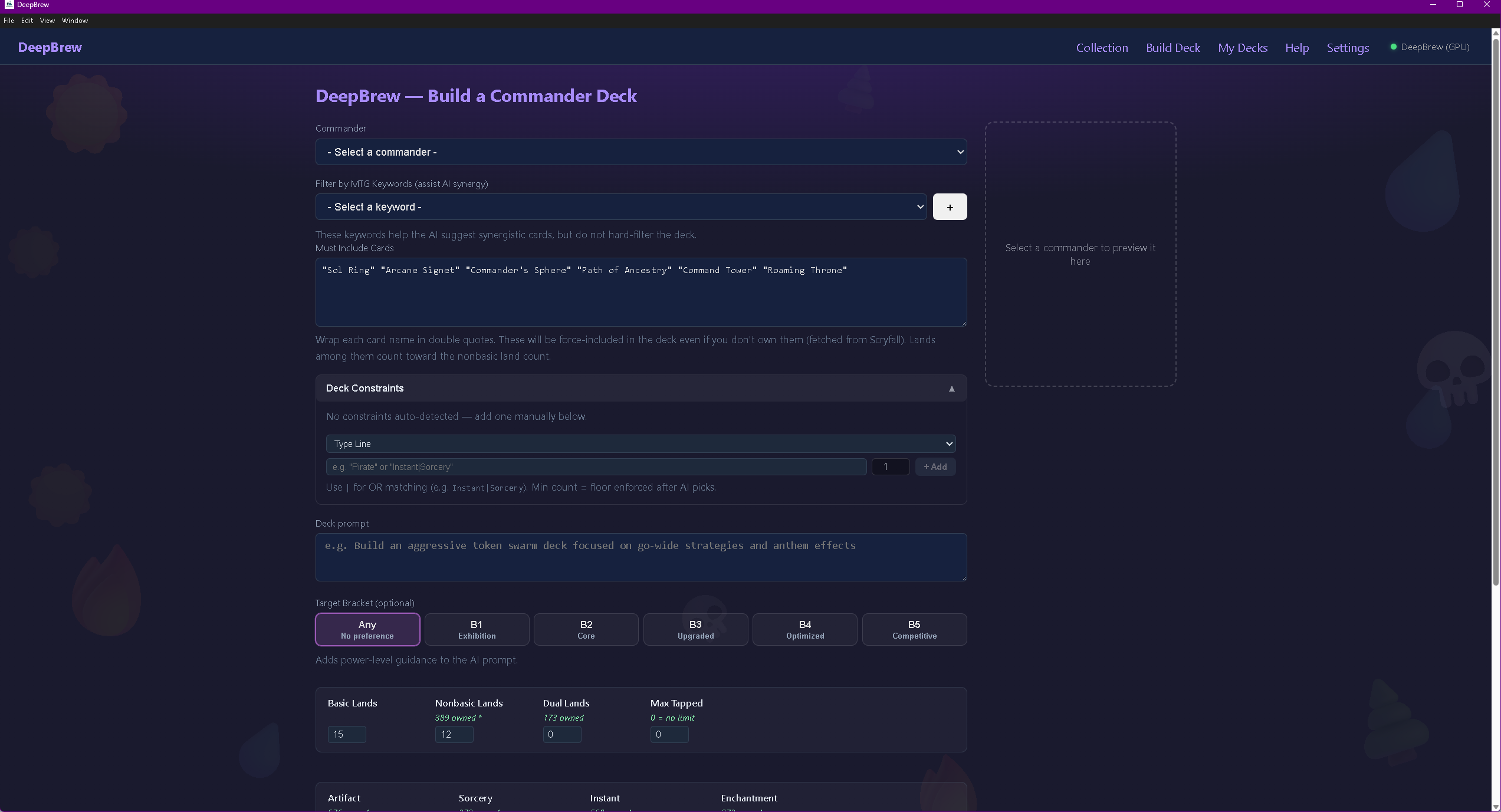Screen dimensions: 1501x812
Task: Click the constraint pattern input field
Action: [x=596, y=467]
